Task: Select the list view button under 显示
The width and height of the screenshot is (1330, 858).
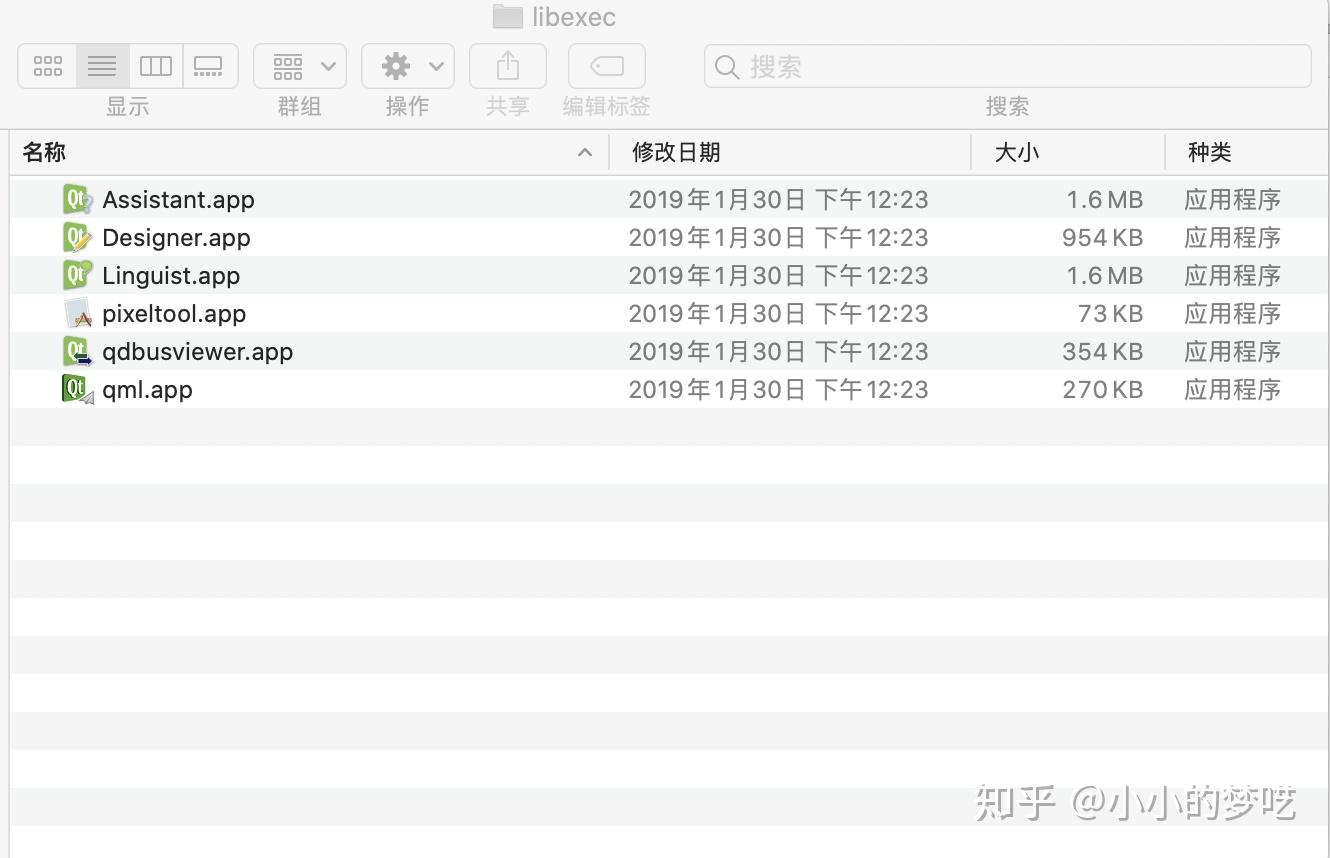Action: tap(101, 66)
